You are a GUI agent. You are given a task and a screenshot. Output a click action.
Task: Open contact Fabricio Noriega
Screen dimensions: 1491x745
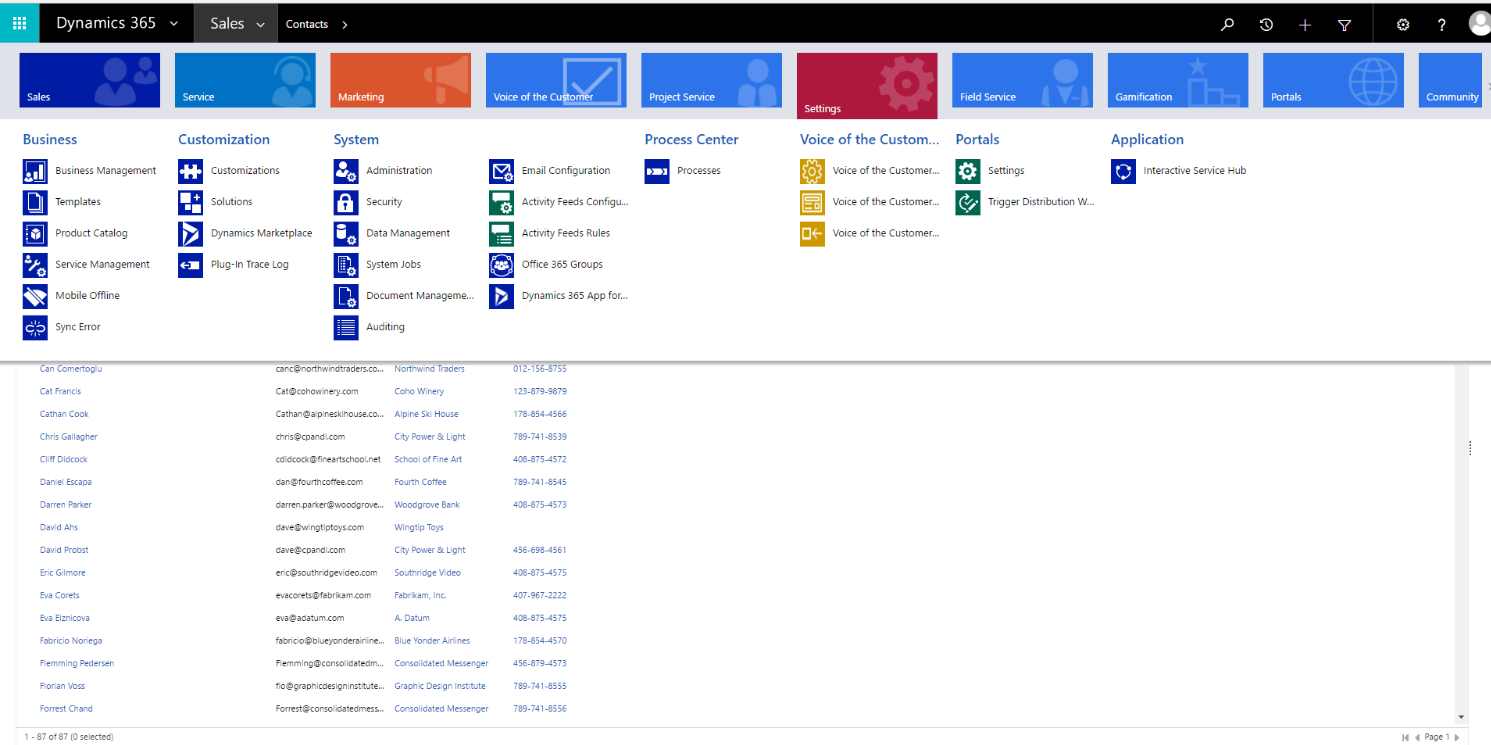71,641
